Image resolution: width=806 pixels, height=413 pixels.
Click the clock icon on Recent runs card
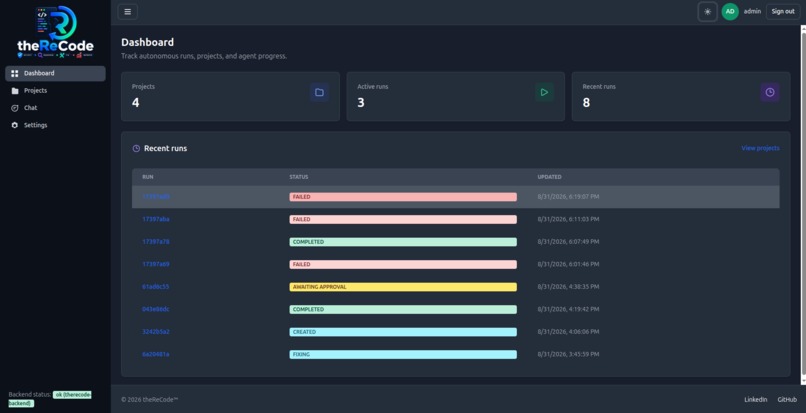tap(770, 93)
